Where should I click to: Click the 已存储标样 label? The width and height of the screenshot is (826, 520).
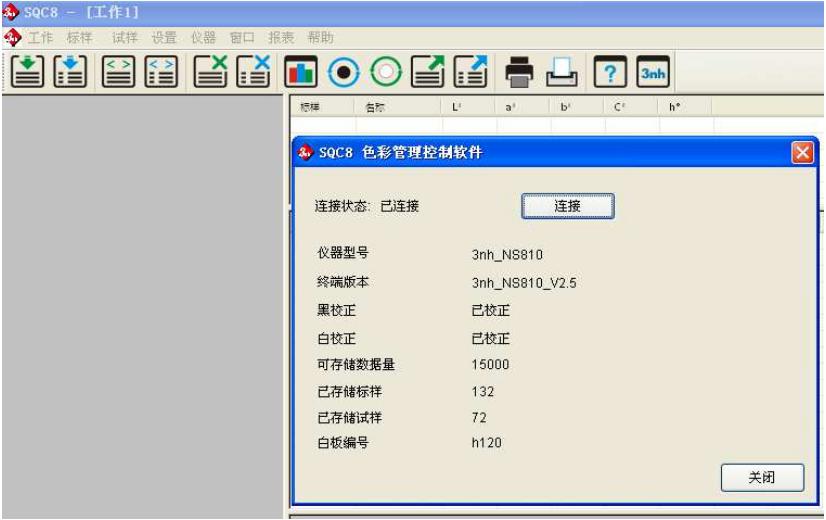pos(349,391)
